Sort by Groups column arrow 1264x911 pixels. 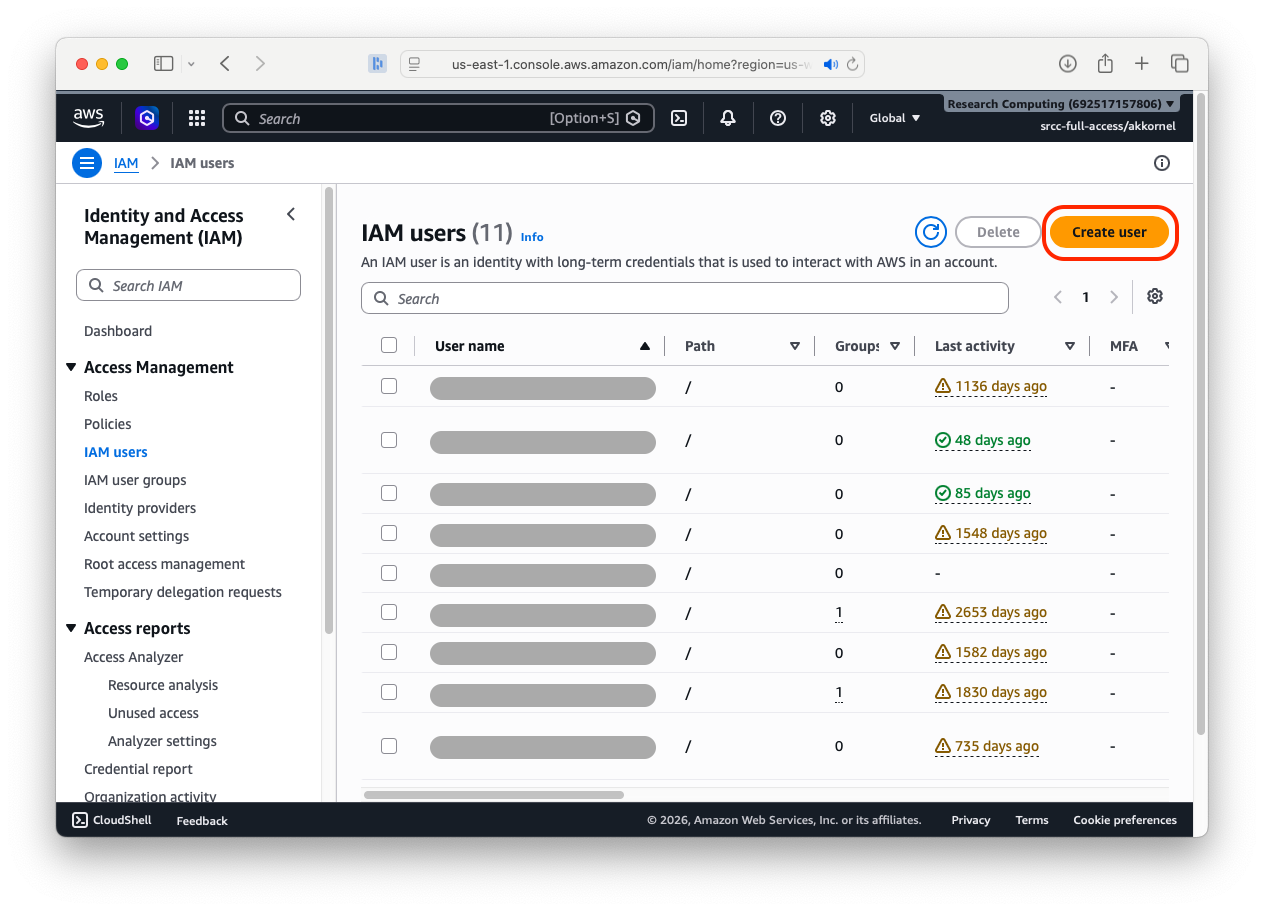(x=895, y=346)
